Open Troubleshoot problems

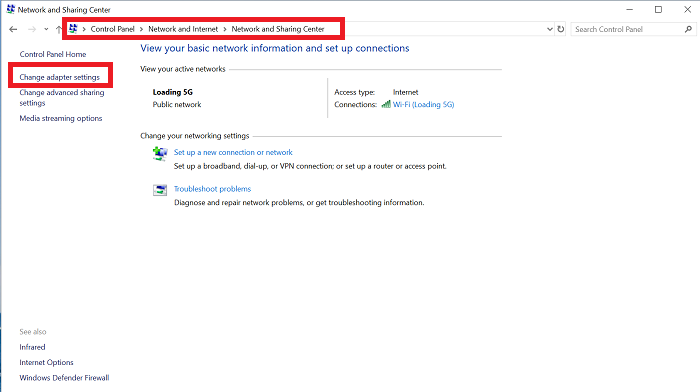tap(212, 189)
